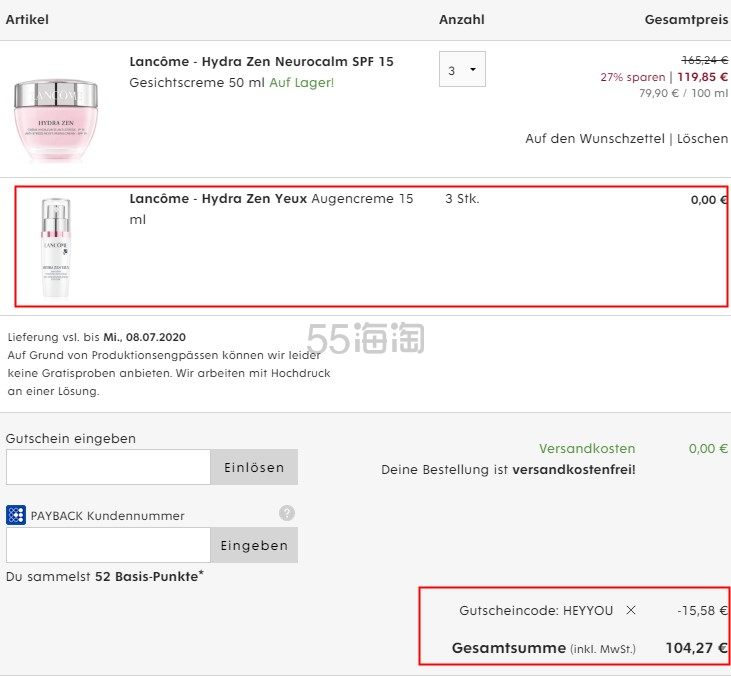Click the discounted price 119,85 €
Viewport: 731px width, 676px height.
click(x=703, y=77)
